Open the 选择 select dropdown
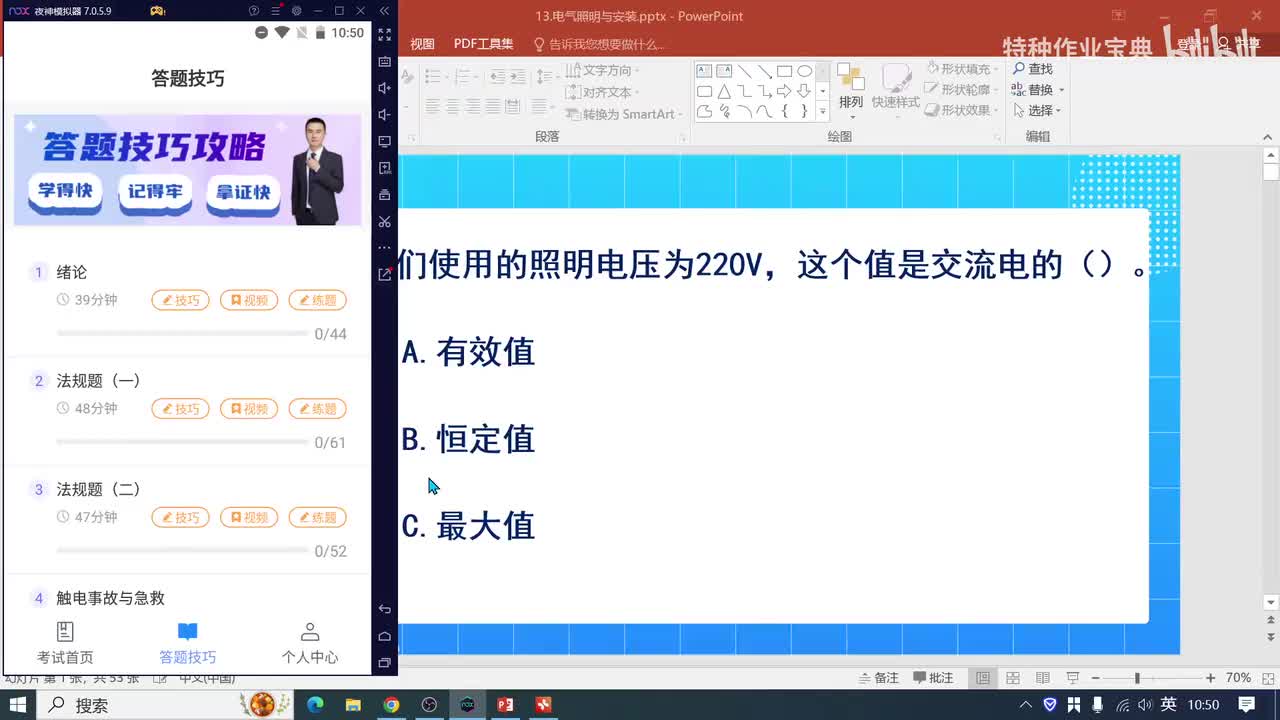 click(1037, 111)
